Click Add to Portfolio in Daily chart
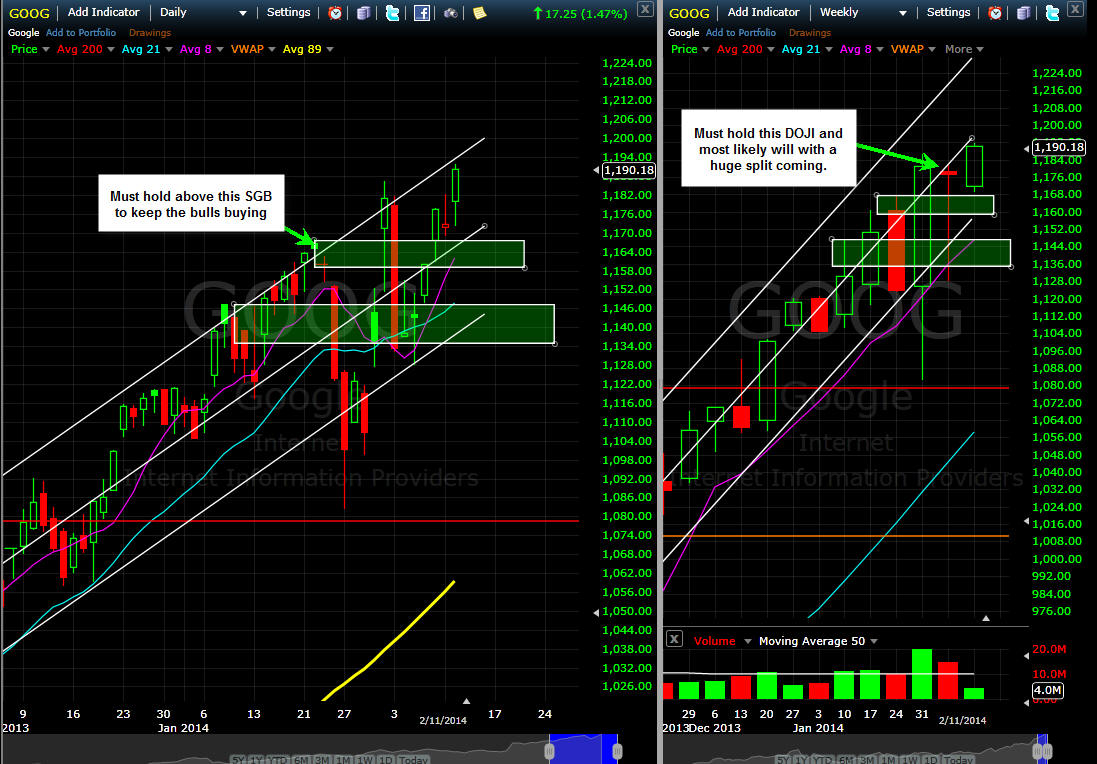The width and height of the screenshot is (1097, 764). tap(80, 32)
